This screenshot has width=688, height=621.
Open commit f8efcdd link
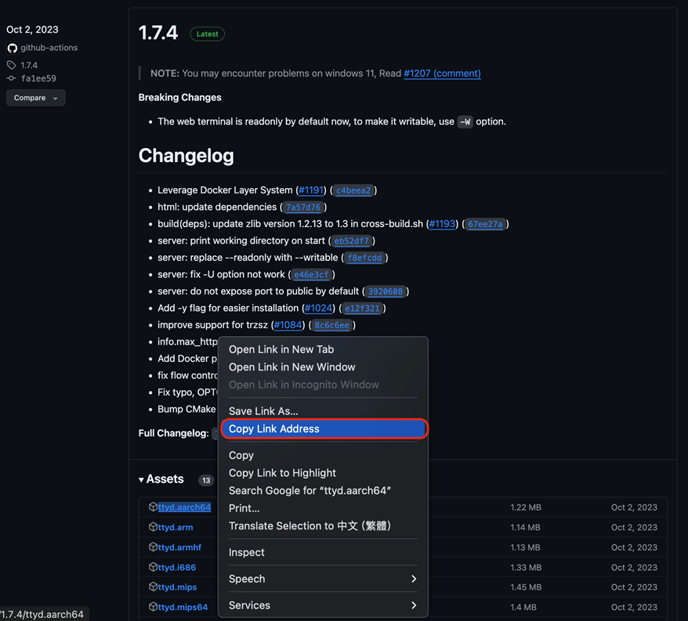coord(365,258)
